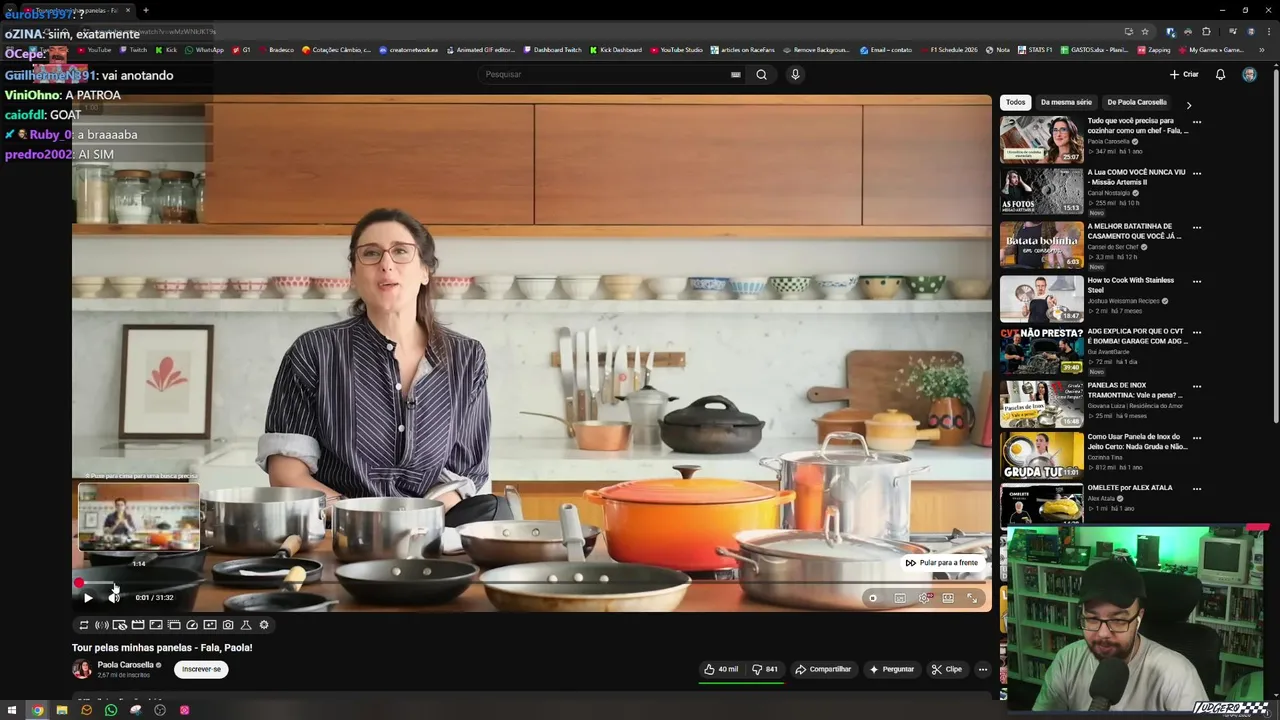Open WhatsApp from the Windows taskbar
1280x720 pixels.
coord(111,710)
